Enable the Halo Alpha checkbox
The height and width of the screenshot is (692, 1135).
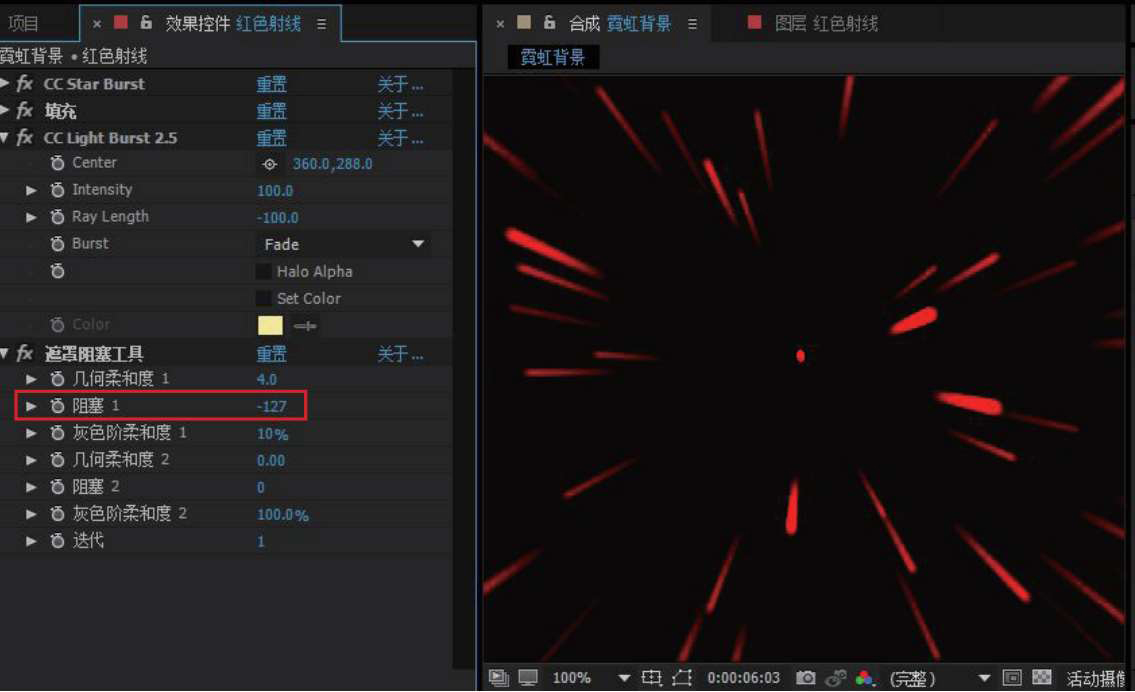[264, 271]
